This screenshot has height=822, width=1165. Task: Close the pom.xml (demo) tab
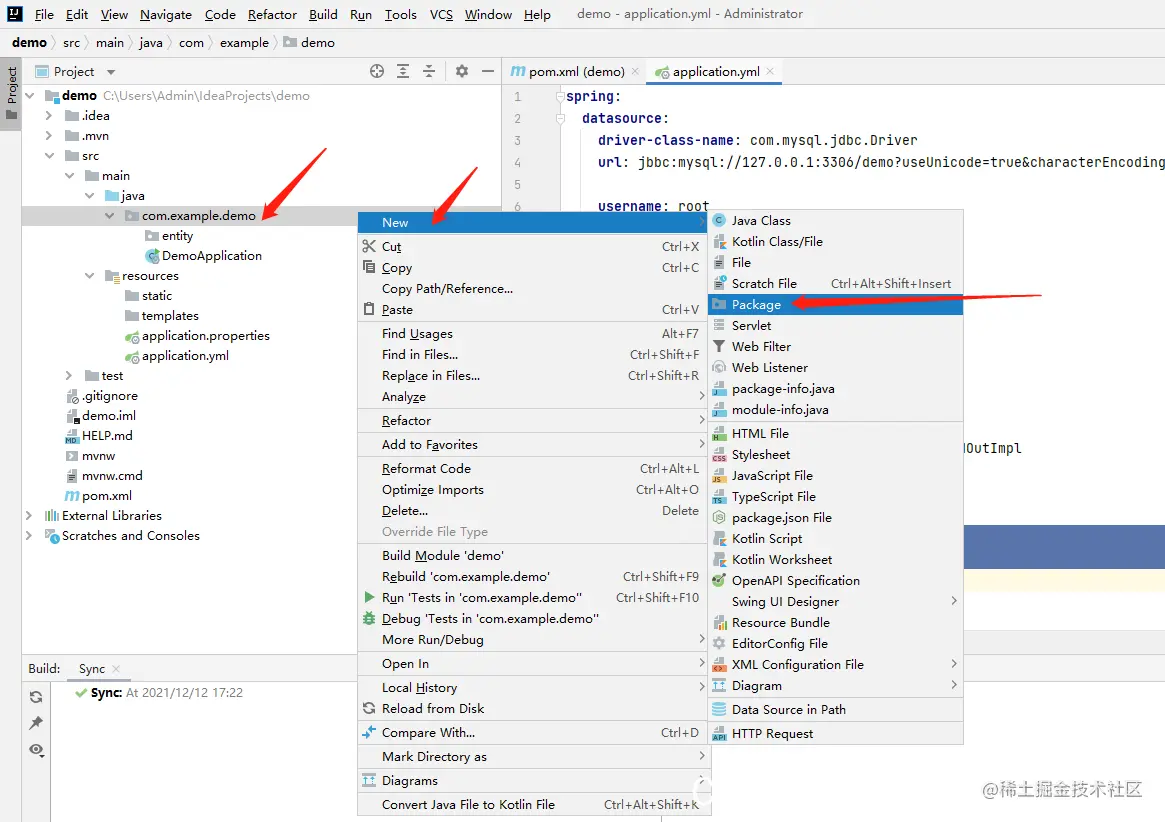tap(635, 71)
